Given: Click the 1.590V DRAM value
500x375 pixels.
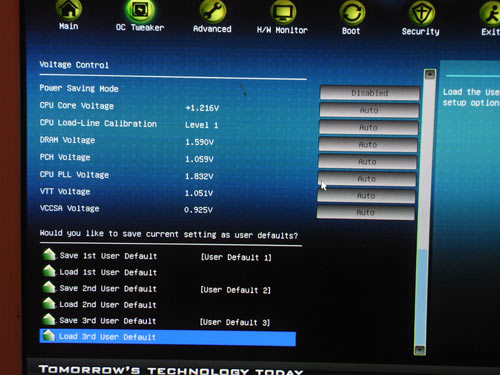Looking at the screenshot, I should point(200,142).
